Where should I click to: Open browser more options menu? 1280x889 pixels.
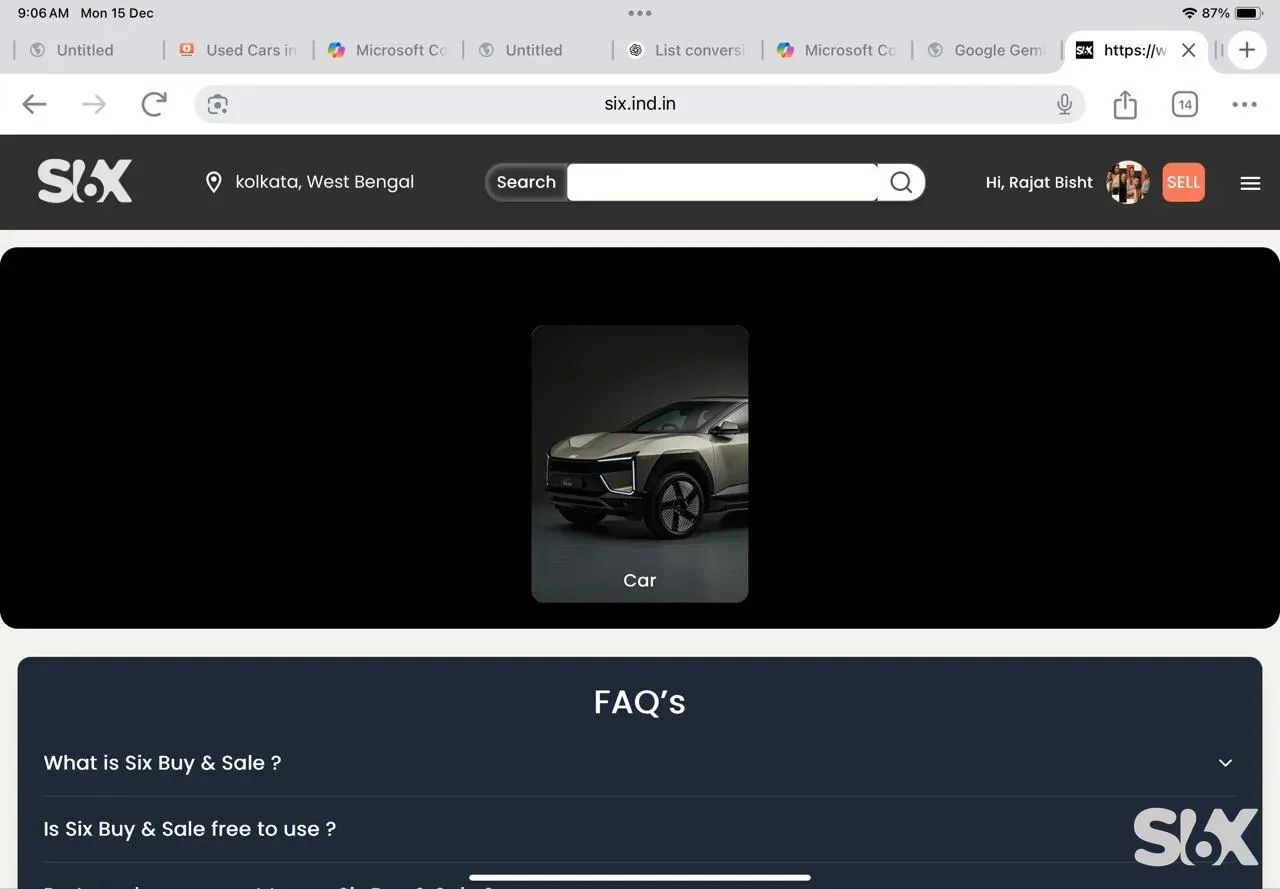point(1244,104)
